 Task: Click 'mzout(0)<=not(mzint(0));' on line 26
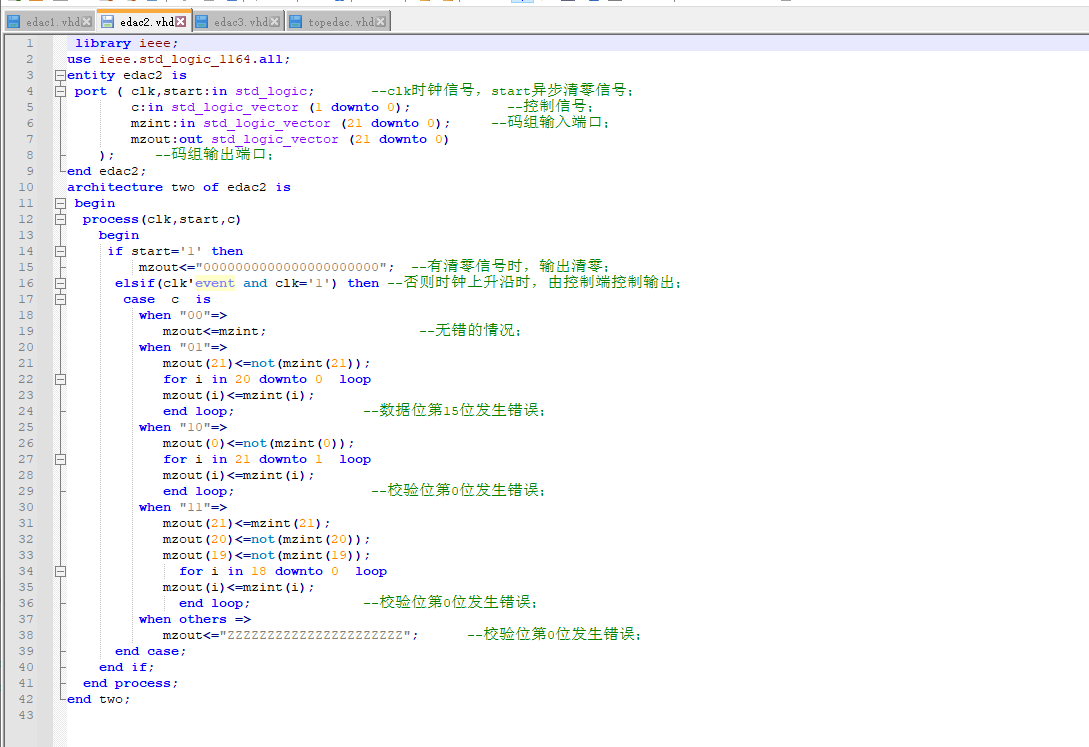click(x=258, y=443)
